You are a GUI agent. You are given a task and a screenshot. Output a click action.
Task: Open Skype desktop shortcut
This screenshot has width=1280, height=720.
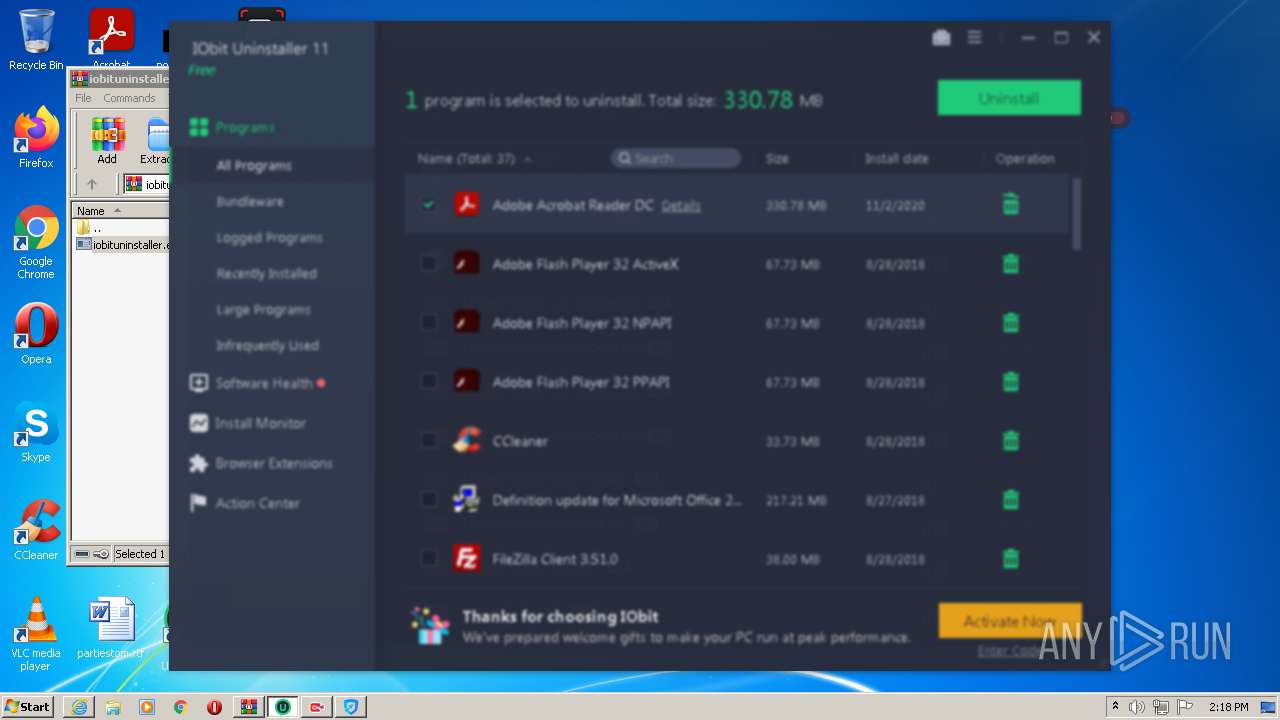point(36,432)
